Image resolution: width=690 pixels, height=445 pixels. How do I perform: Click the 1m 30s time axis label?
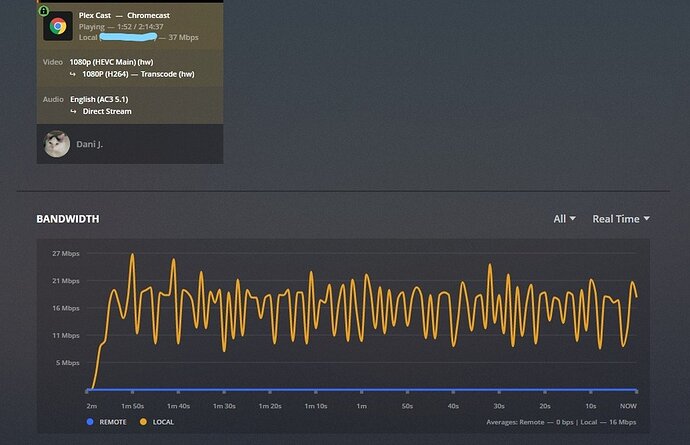tap(224, 406)
